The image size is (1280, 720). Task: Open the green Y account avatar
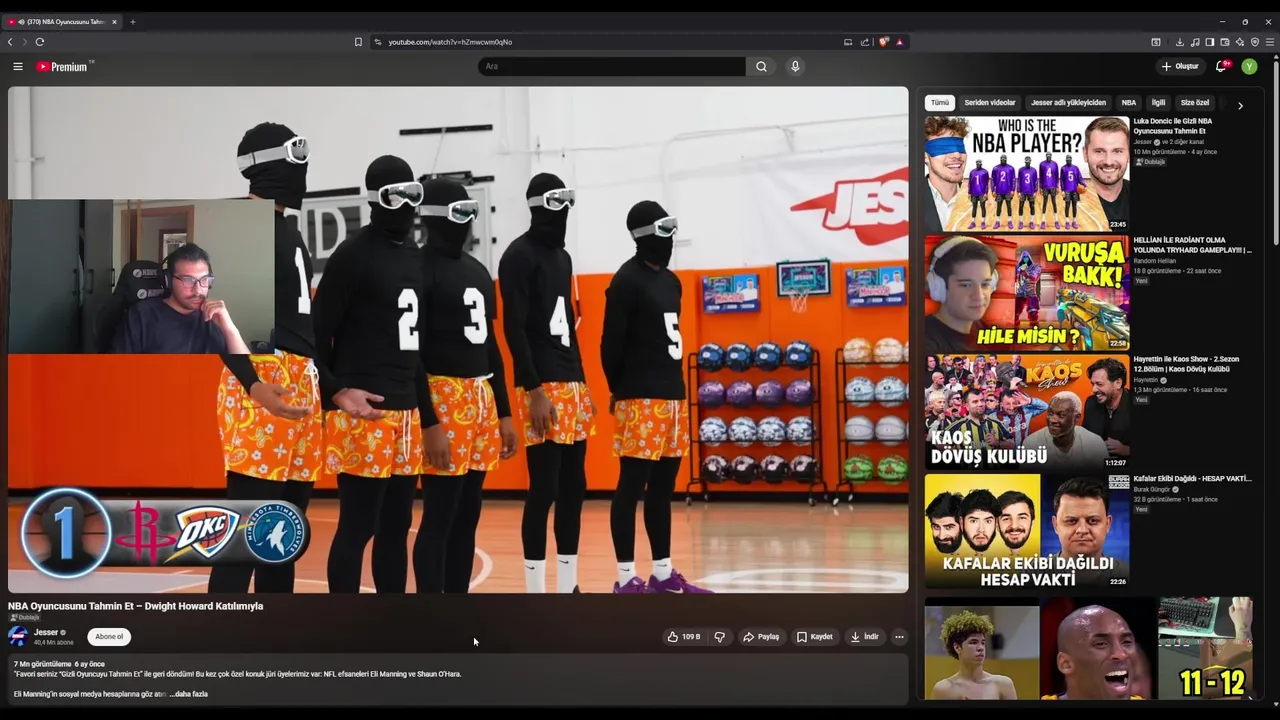1249,66
